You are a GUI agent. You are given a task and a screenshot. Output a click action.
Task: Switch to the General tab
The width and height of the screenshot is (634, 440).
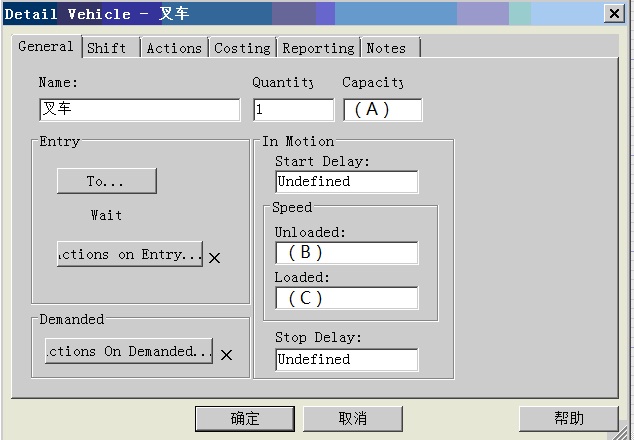(46, 47)
